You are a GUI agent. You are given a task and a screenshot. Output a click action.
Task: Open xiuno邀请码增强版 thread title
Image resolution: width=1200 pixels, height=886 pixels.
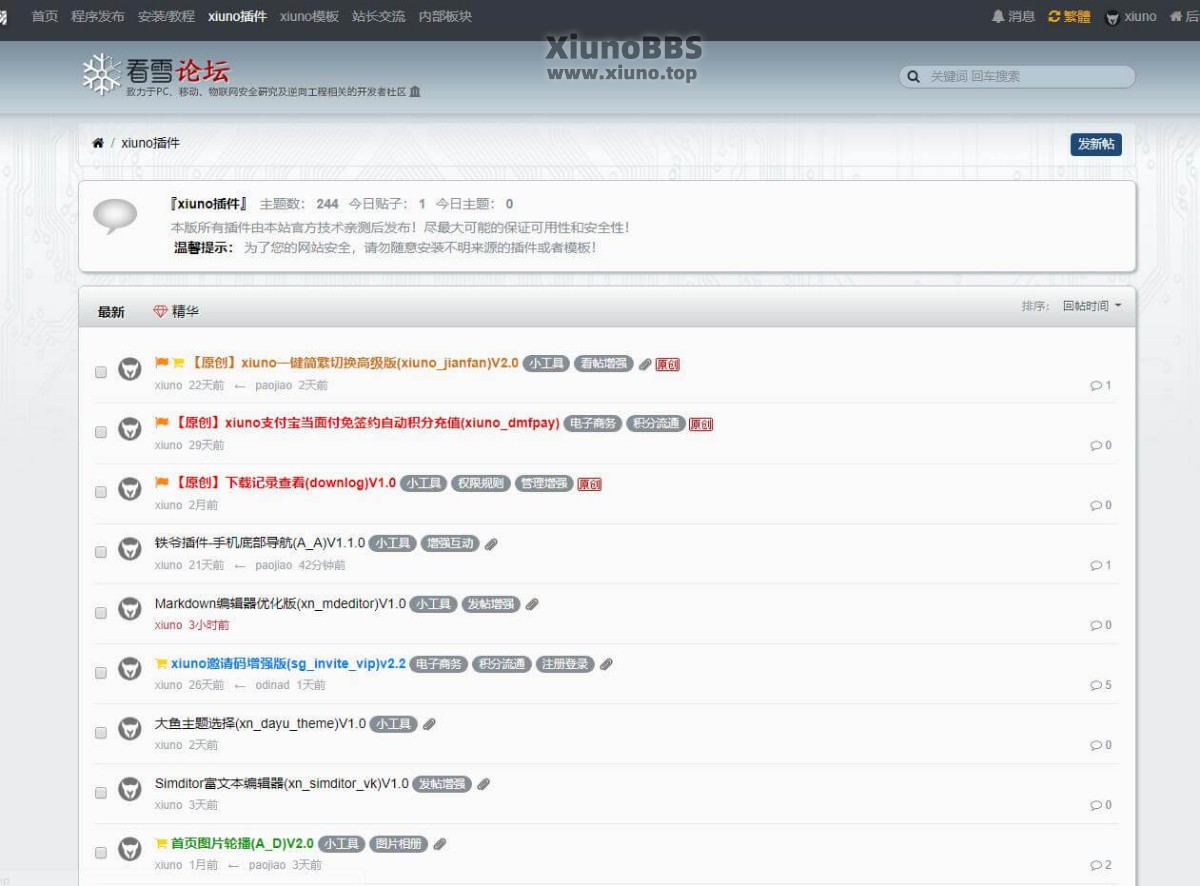click(x=288, y=664)
